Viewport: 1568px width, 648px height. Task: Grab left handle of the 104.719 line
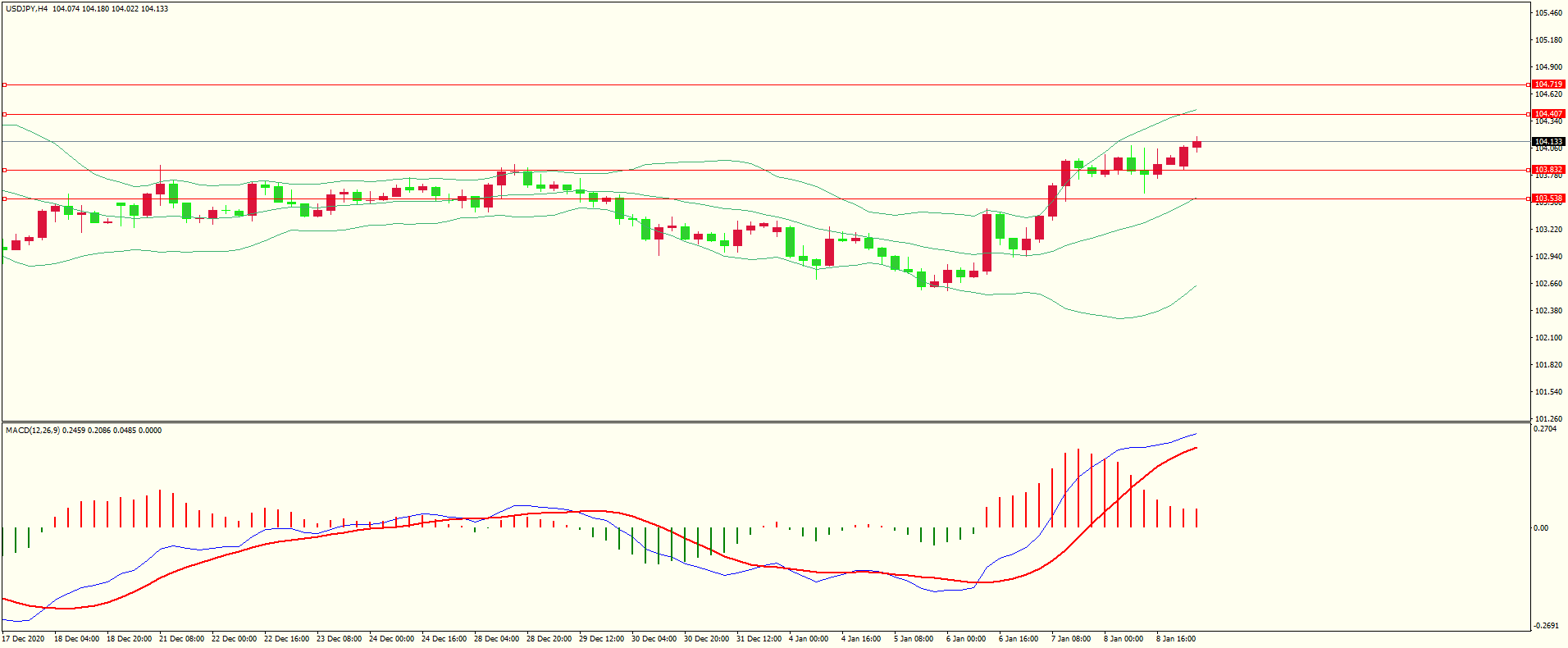(4, 84)
